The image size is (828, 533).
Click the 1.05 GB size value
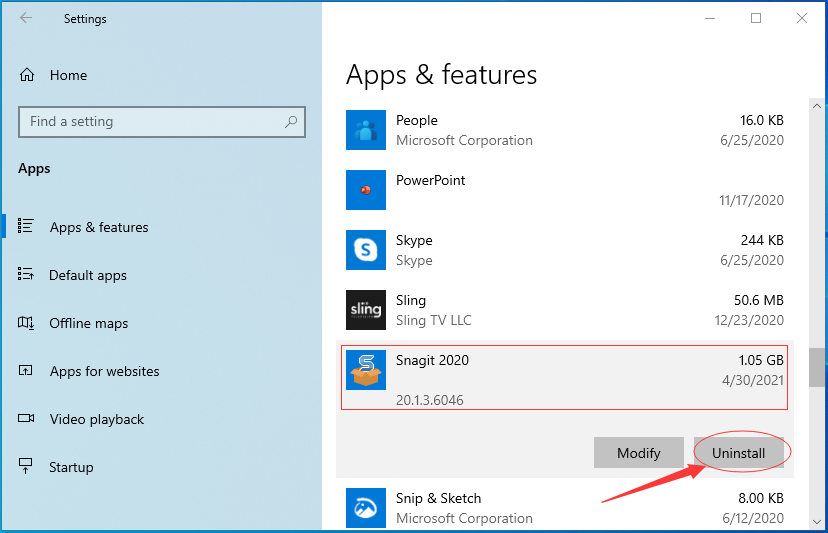[x=760, y=360]
